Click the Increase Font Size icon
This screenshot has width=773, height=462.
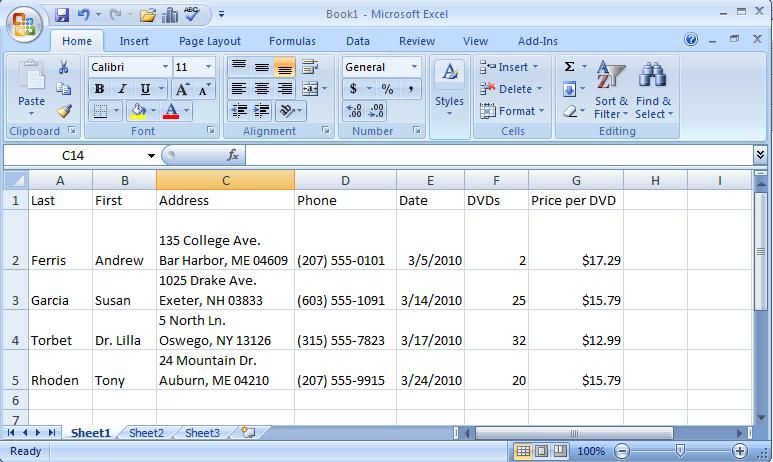tap(185, 89)
